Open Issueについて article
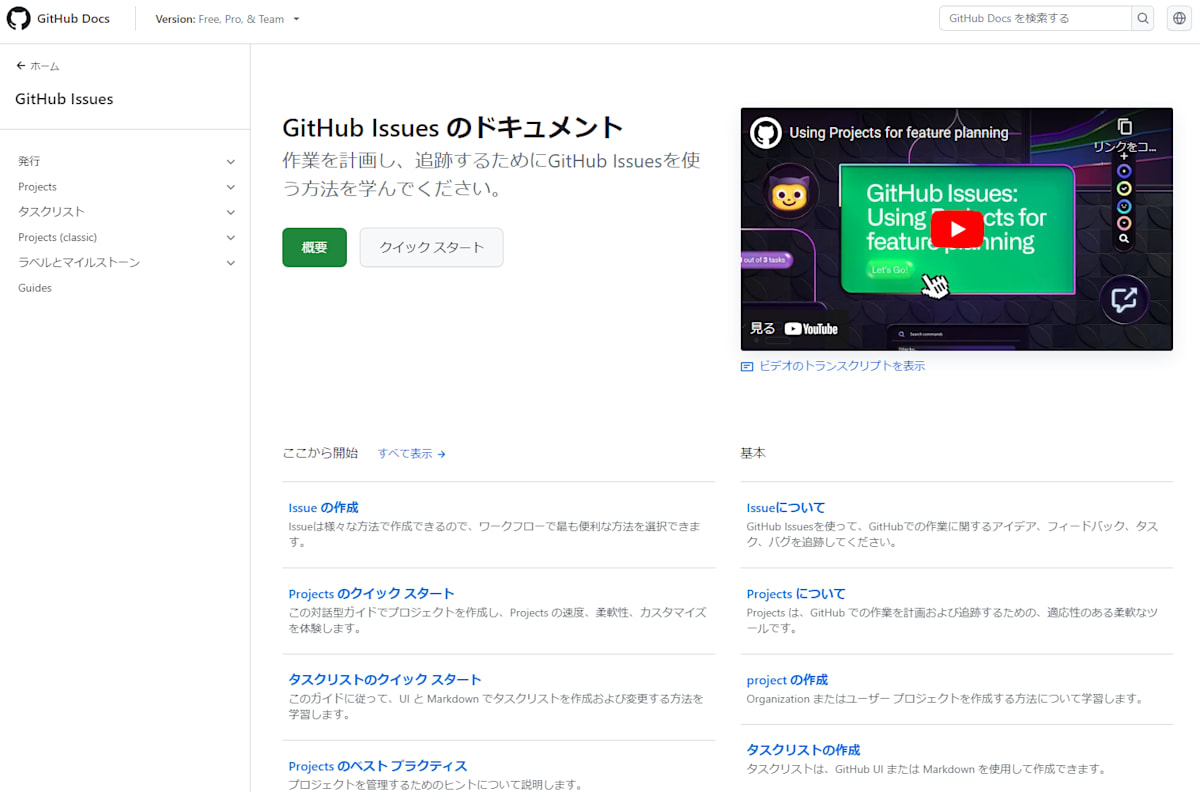 pos(786,508)
